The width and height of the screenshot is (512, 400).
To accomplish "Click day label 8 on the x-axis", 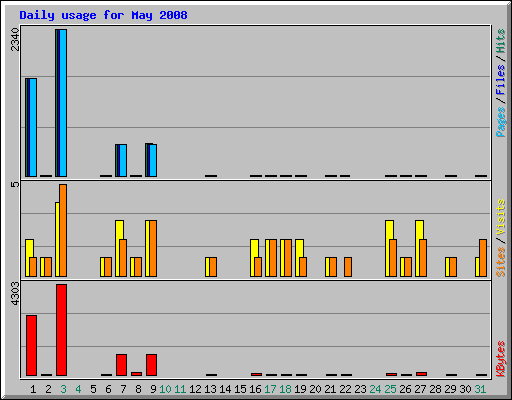I will point(138,389).
